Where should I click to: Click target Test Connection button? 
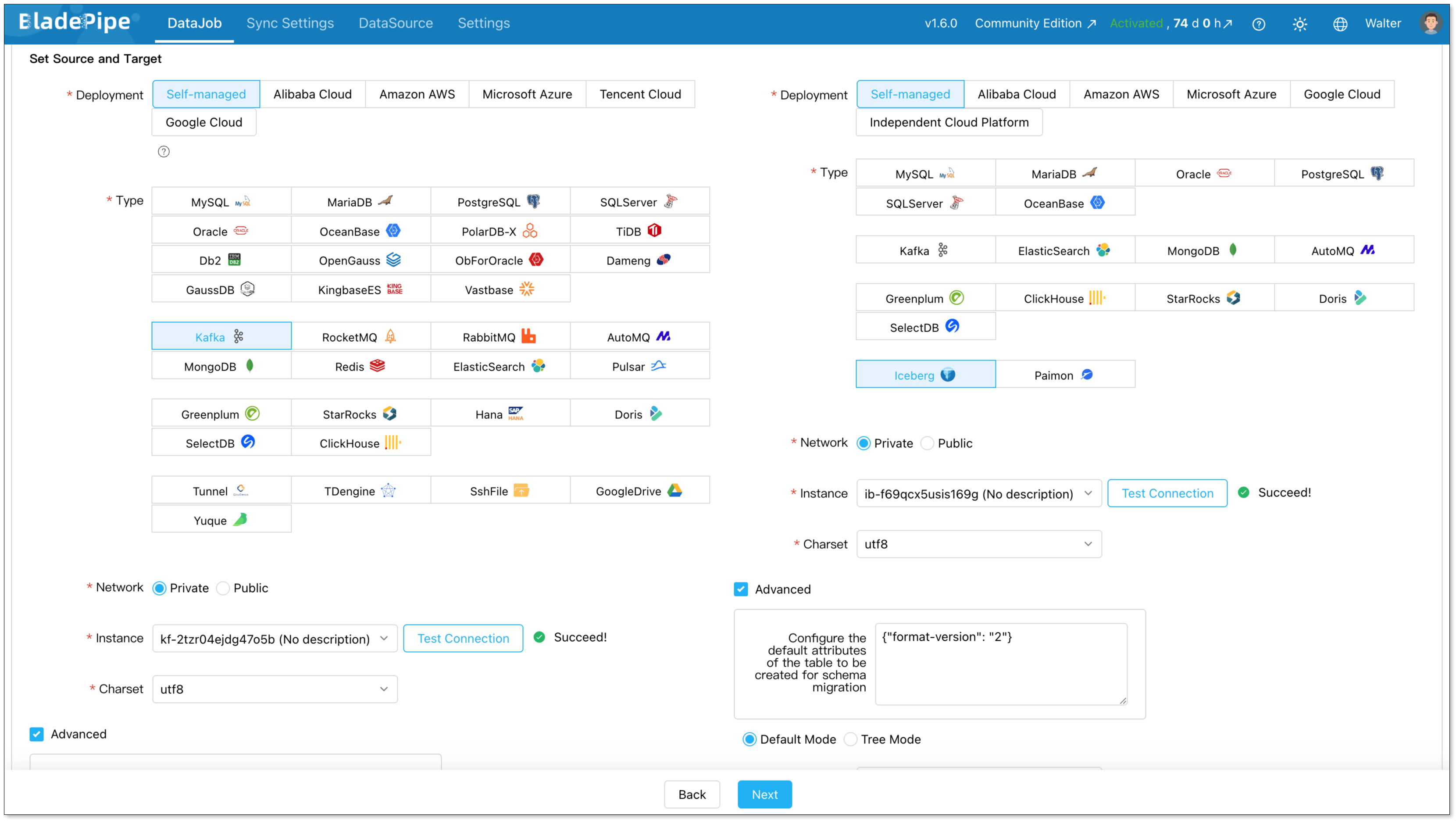[1167, 493]
